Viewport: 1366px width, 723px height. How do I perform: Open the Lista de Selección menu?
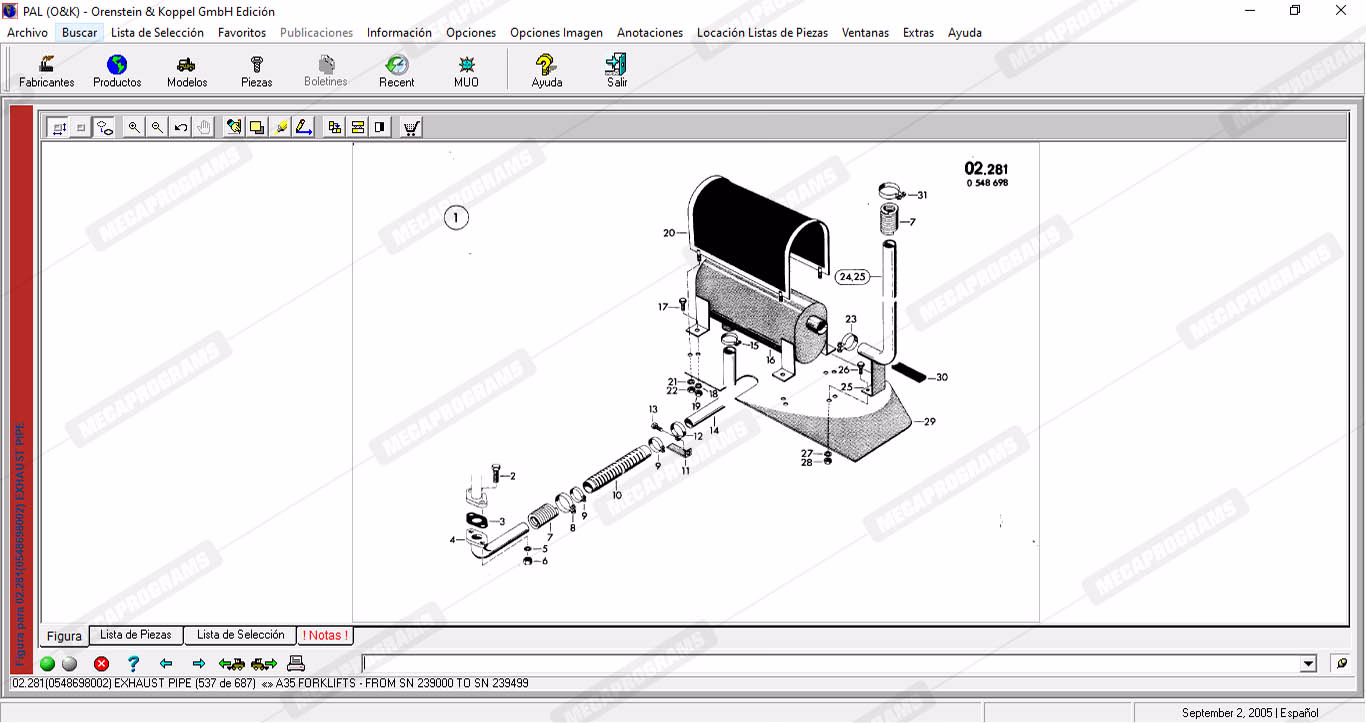pos(157,32)
